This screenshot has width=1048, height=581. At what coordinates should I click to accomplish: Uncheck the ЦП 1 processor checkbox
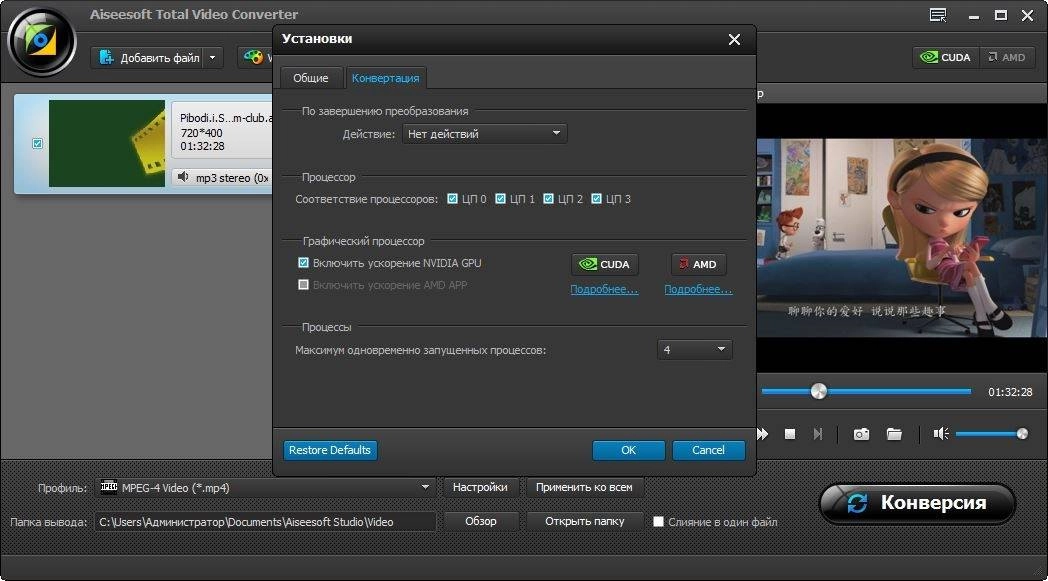[x=501, y=199]
